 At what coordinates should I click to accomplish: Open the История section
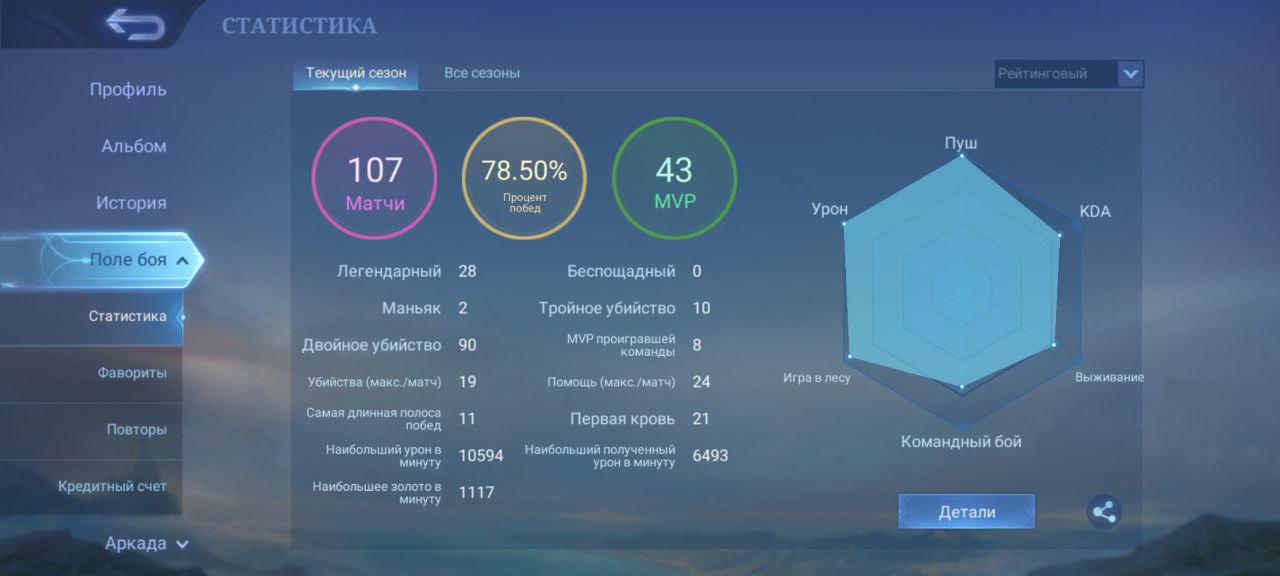[131, 203]
